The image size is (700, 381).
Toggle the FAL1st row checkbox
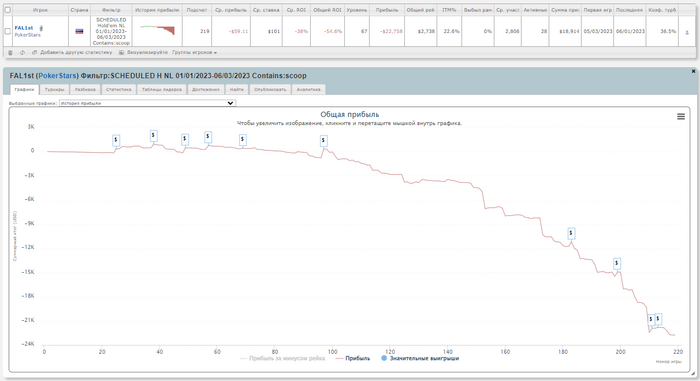click(x=8, y=31)
